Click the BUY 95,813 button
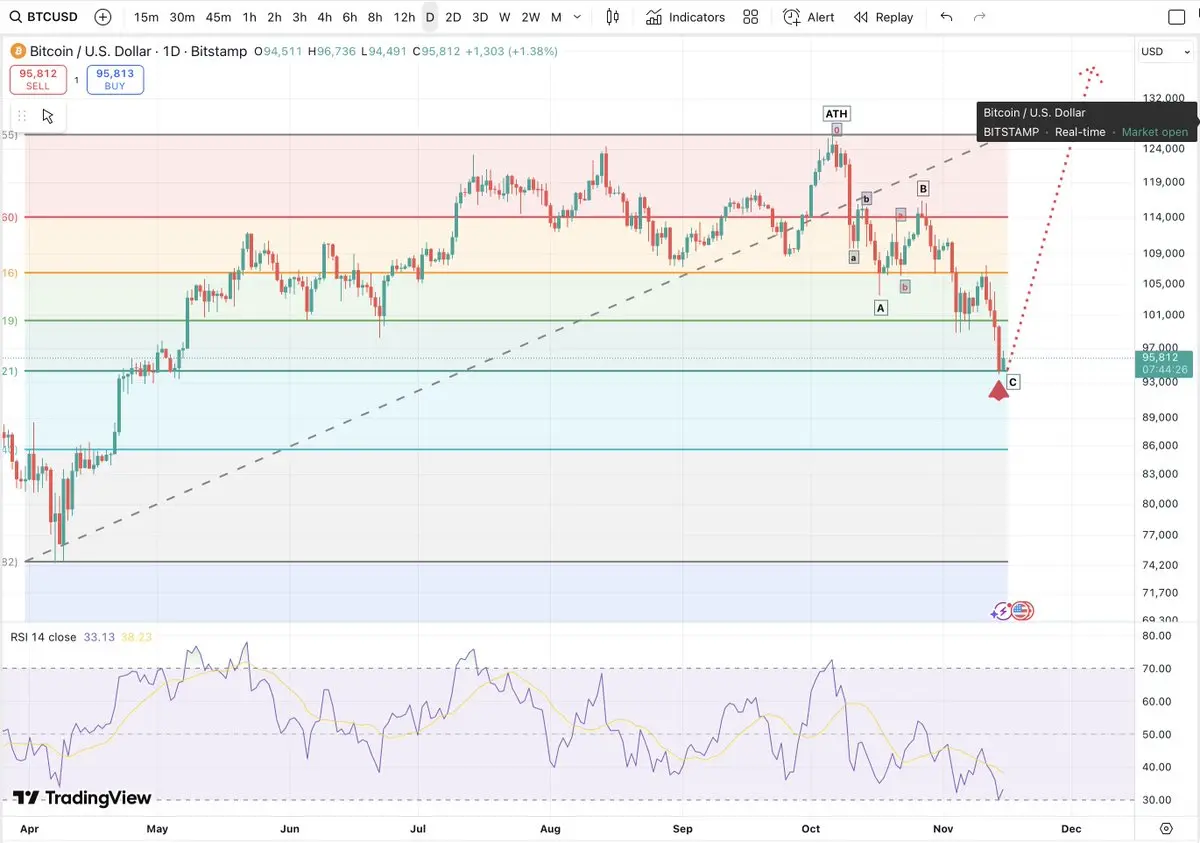The image size is (1200, 843). click(x=115, y=80)
